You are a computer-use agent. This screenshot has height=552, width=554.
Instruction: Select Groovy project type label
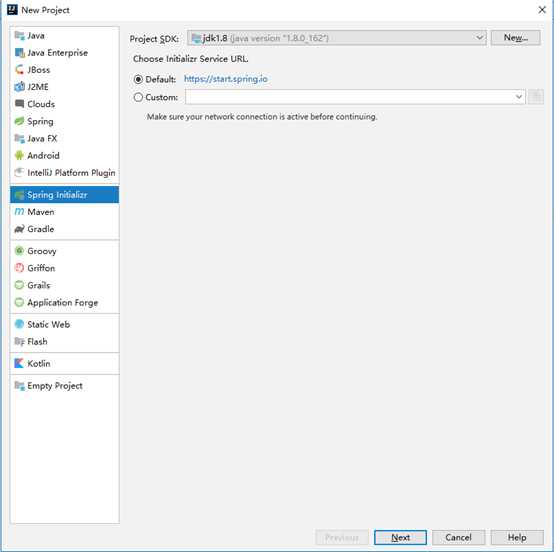coord(42,251)
